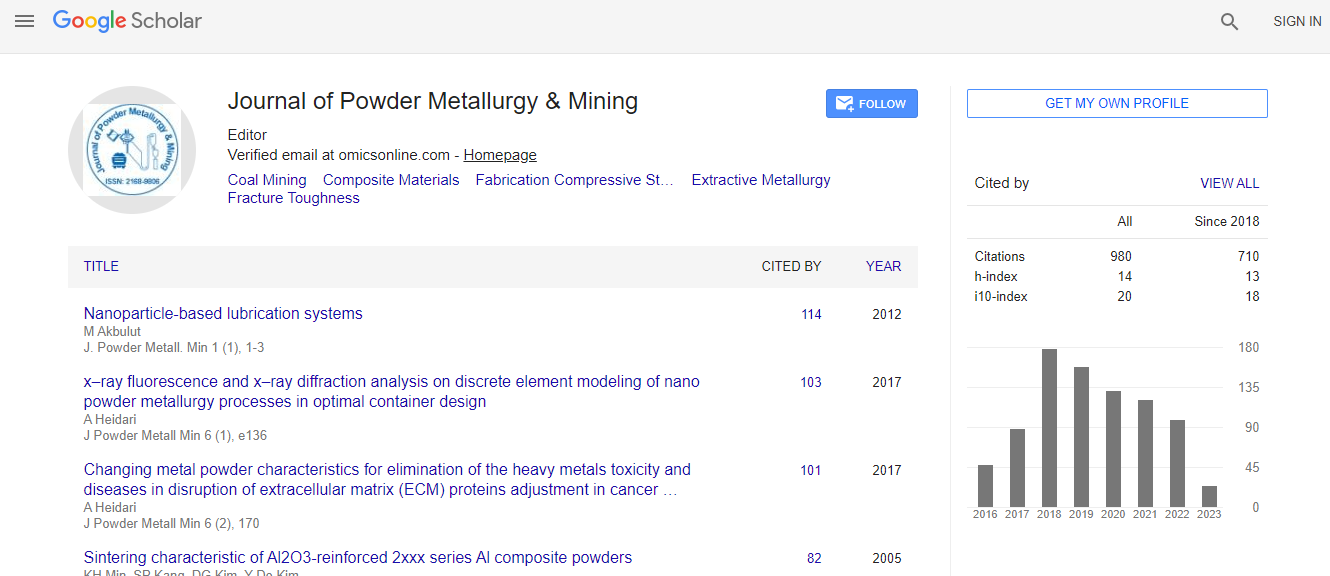Click the Sign In link
This screenshot has width=1330, height=576.
coord(1297,21)
